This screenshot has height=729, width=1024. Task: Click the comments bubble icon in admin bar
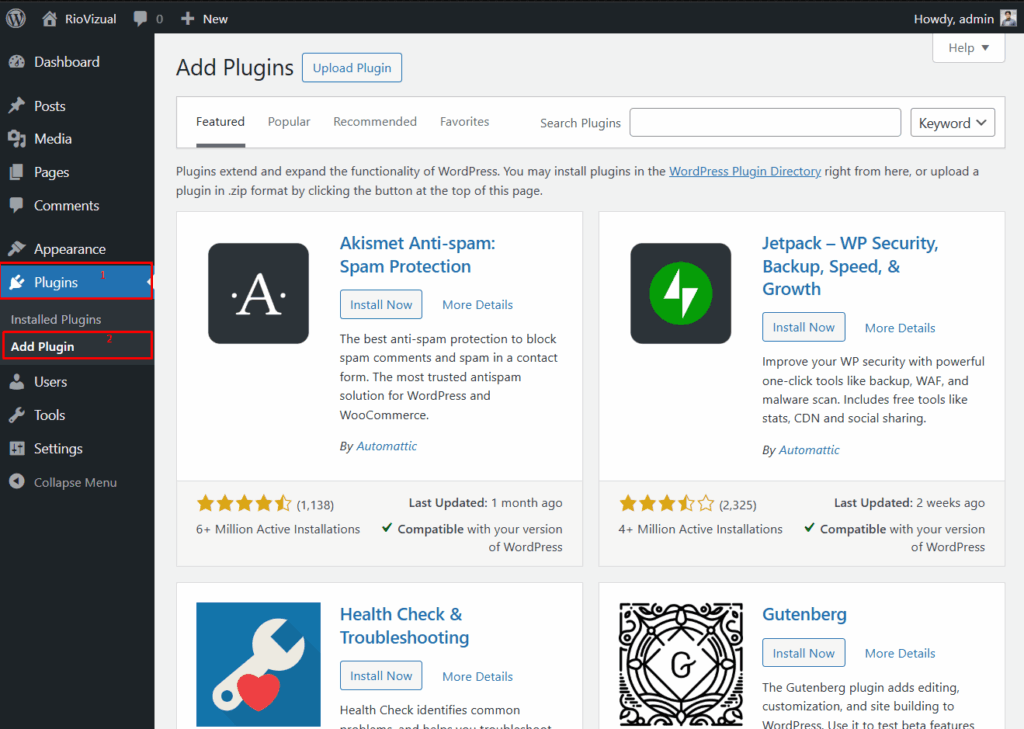[x=138, y=18]
